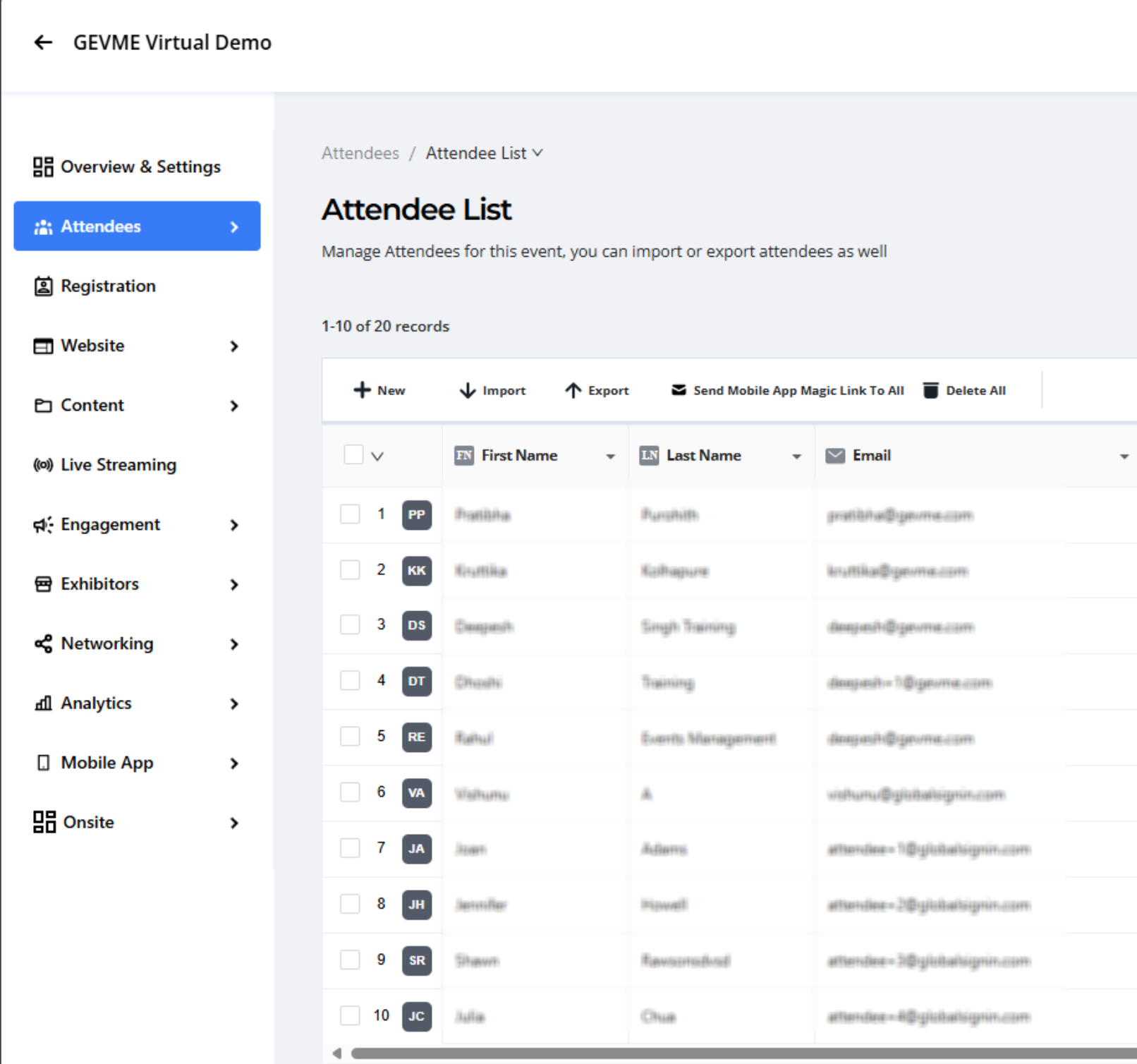
Task: Open the Registration menu item
Action: click(x=137, y=286)
